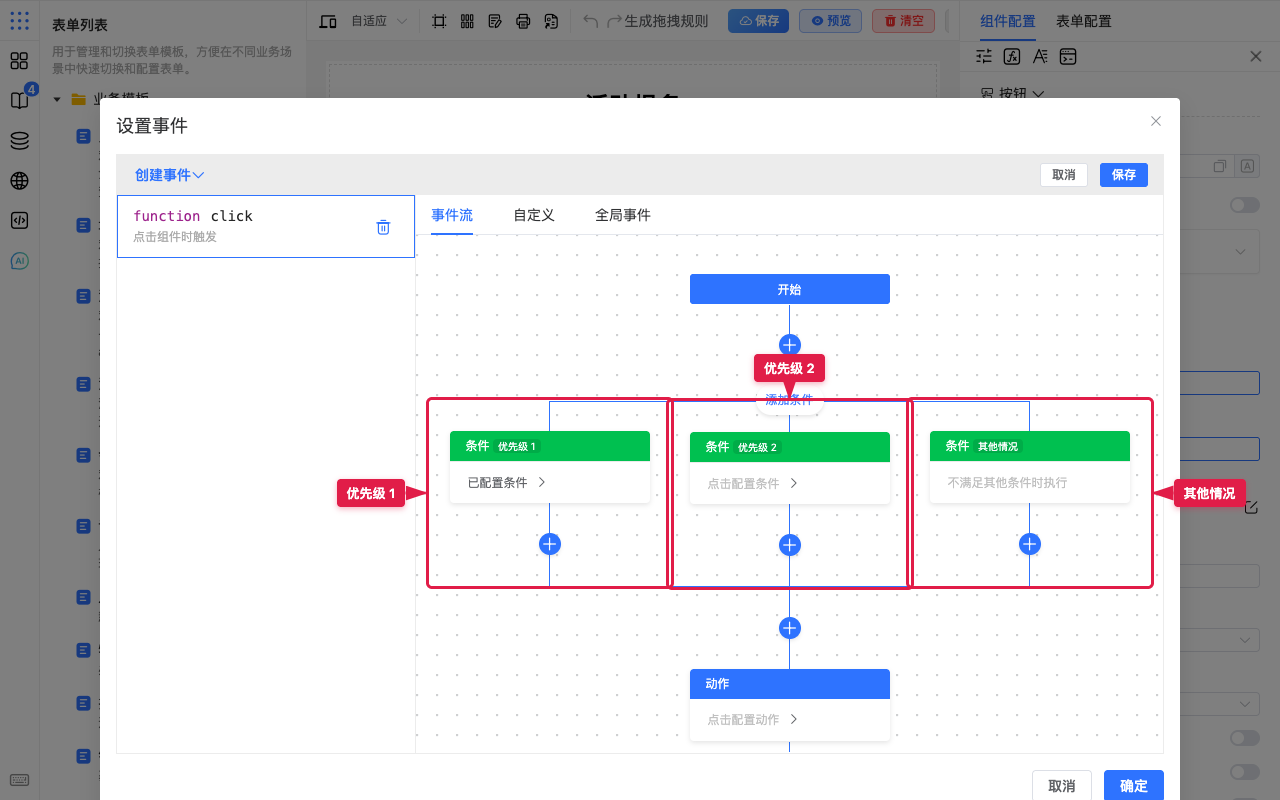The height and width of the screenshot is (800, 1280).
Task: Undo the last change with the undo arrow
Action: tap(591, 21)
